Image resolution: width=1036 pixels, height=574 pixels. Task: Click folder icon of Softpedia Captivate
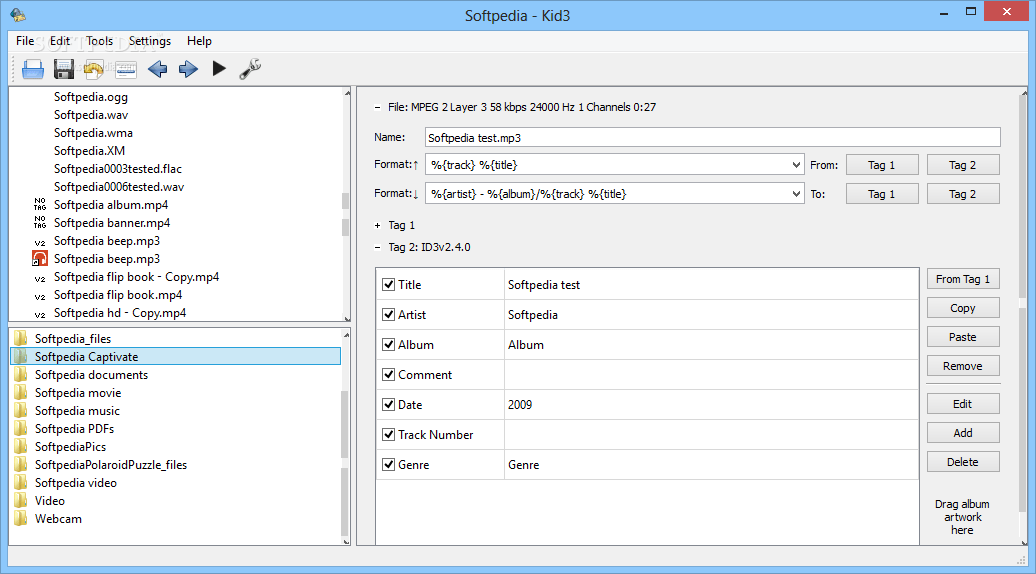click(x=21, y=356)
